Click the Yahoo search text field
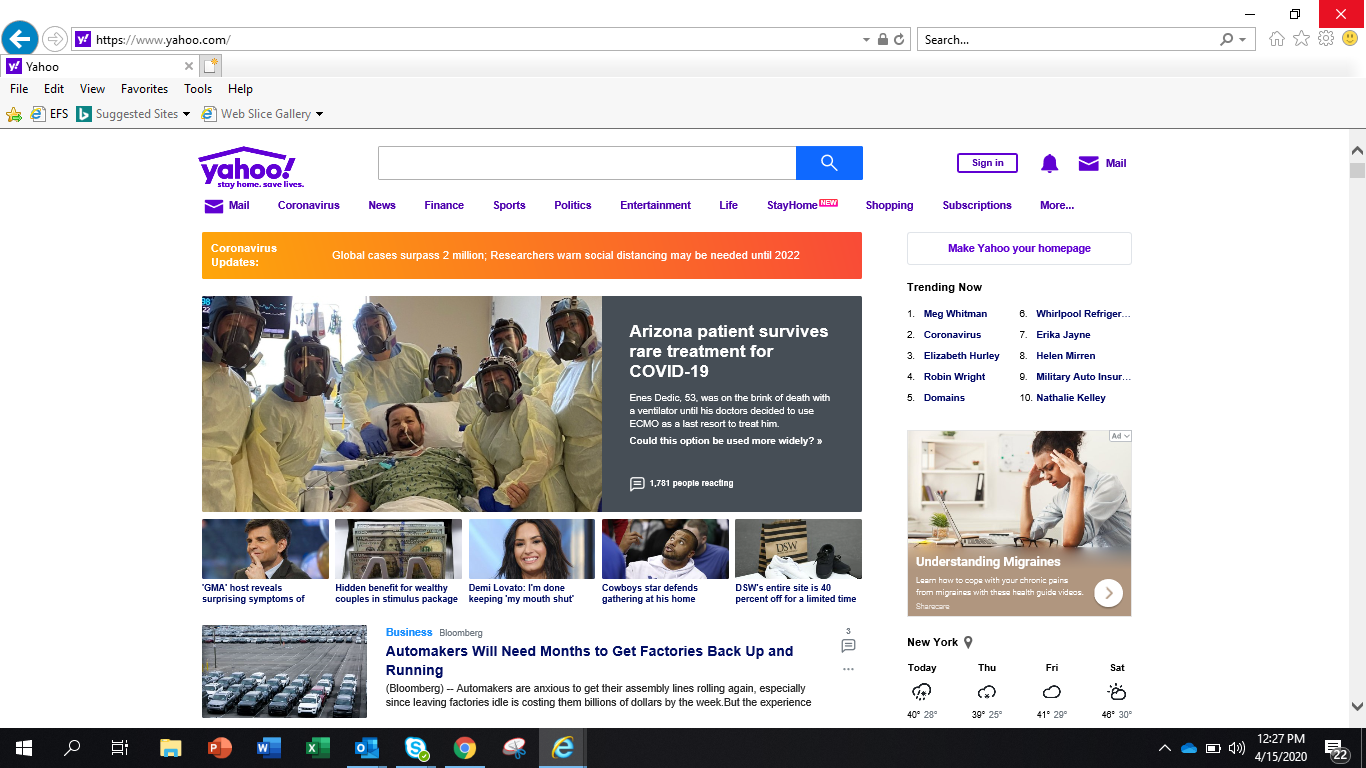1366x768 pixels. [586, 163]
